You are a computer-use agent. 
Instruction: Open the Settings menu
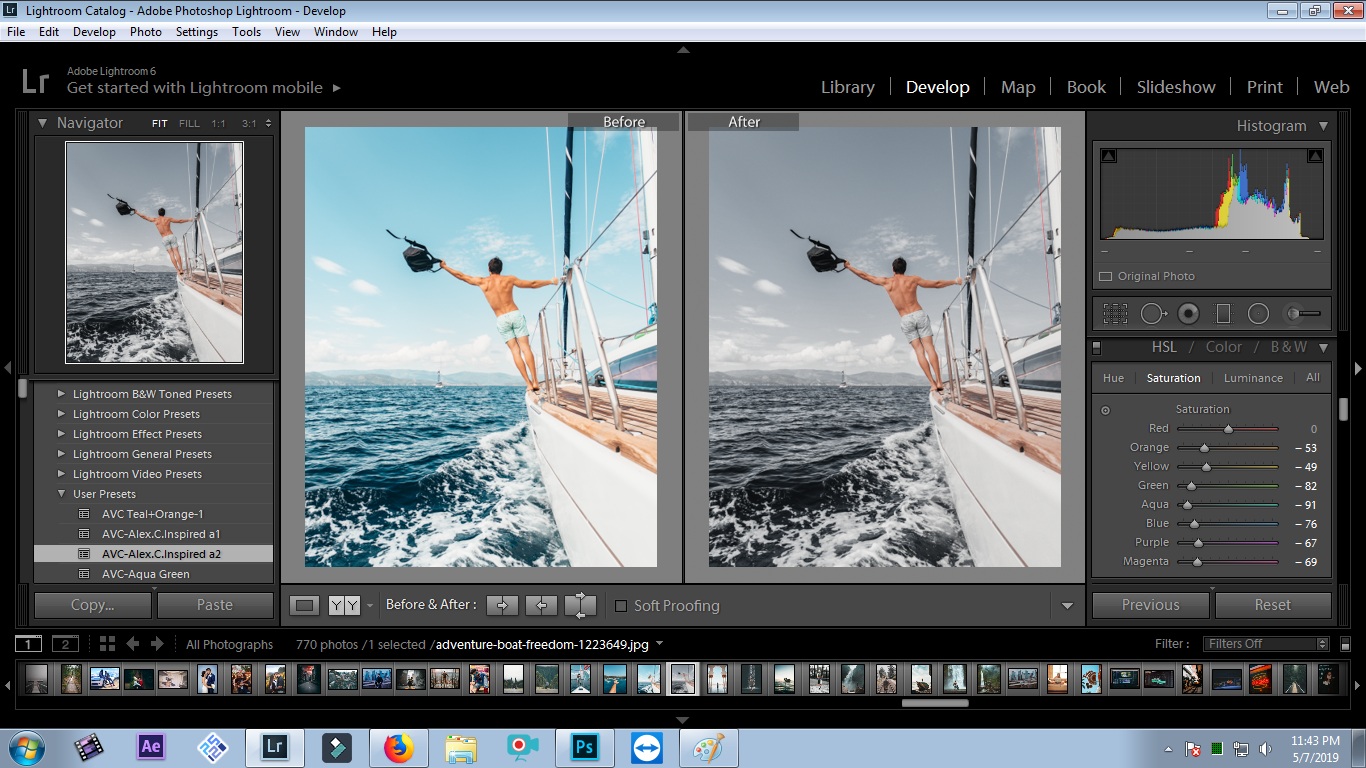(197, 32)
